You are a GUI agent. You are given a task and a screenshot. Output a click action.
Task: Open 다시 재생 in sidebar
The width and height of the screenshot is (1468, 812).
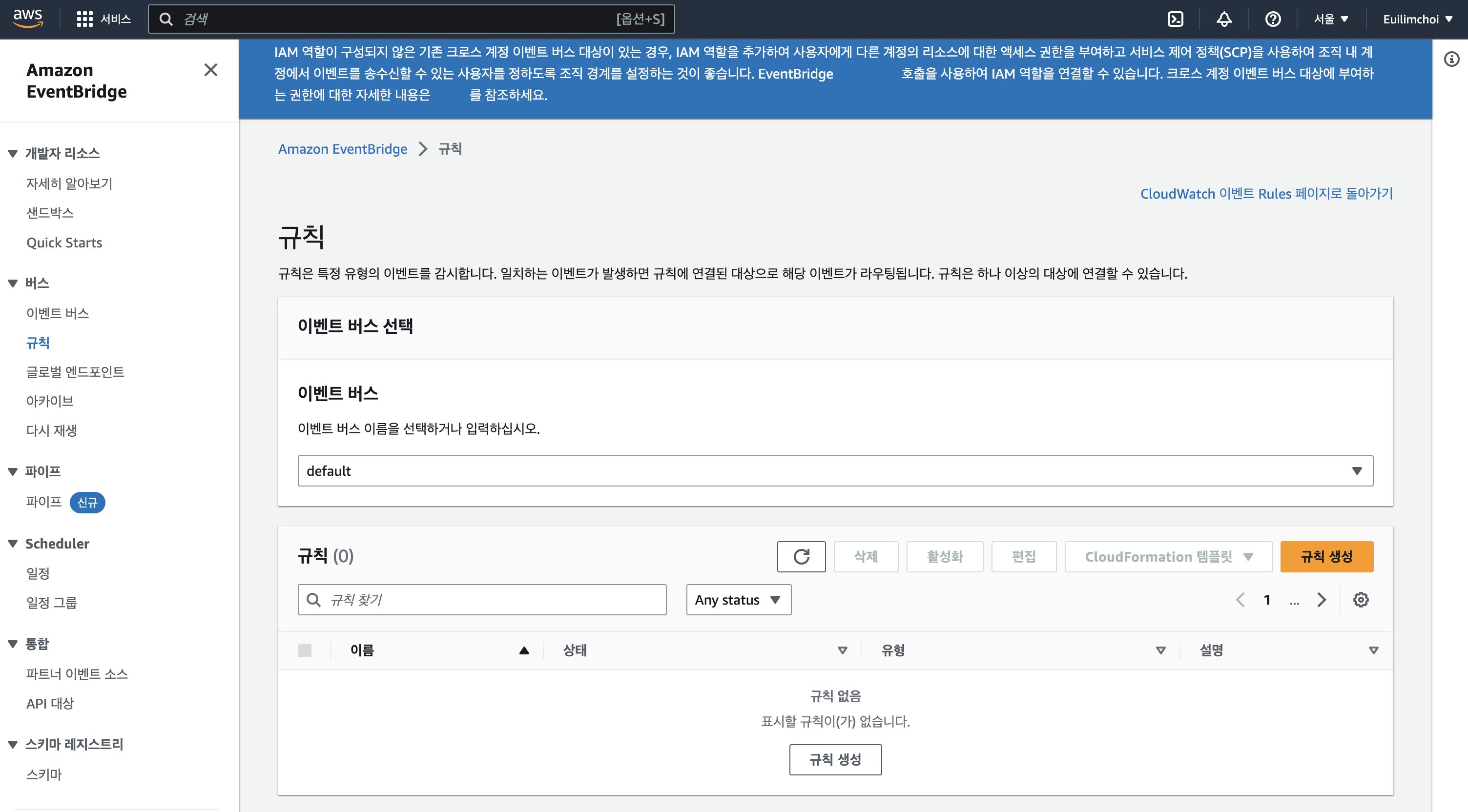pyautogui.click(x=51, y=430)
